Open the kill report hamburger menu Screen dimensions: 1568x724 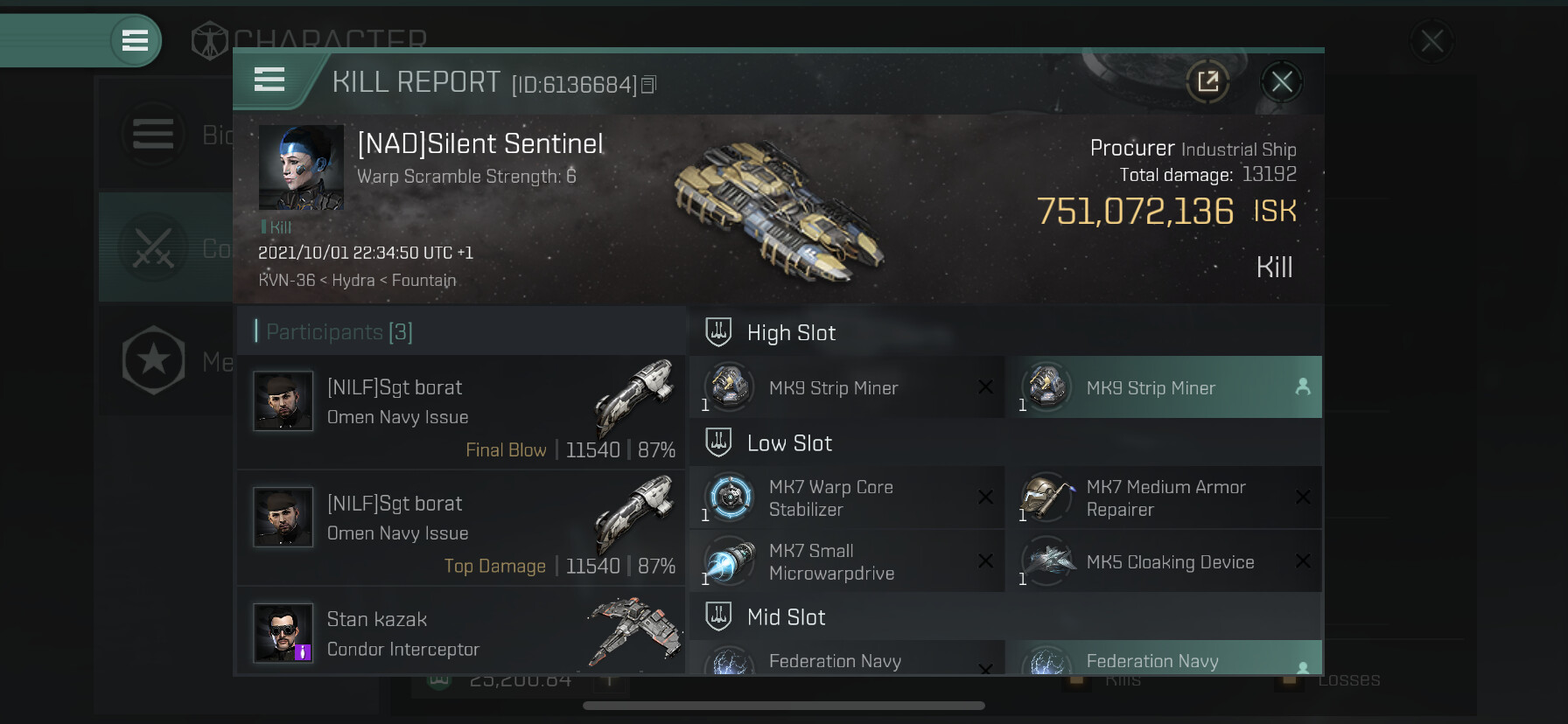269,80
